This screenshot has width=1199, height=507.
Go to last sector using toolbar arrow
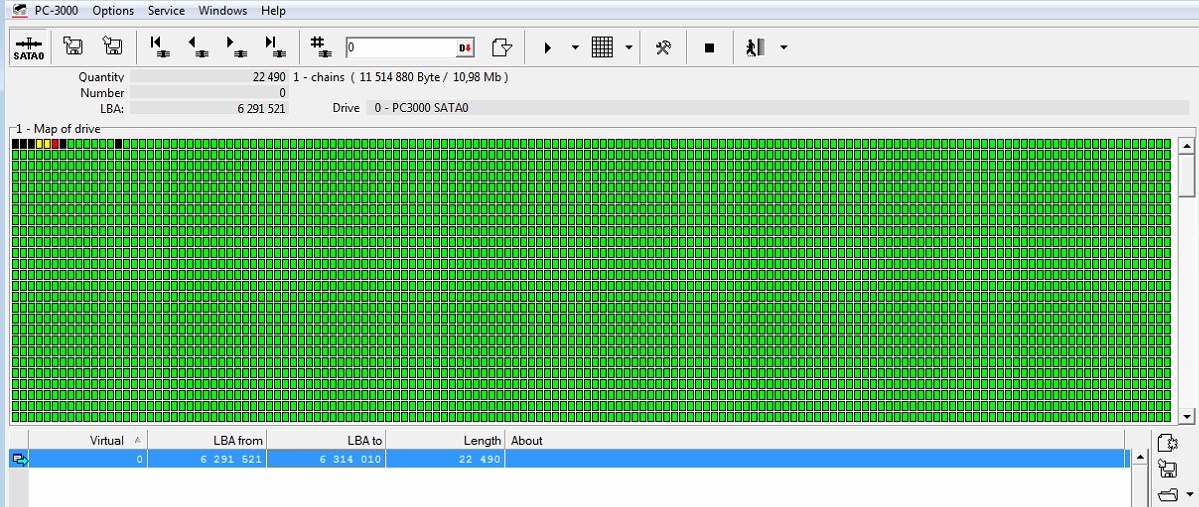(272, 47)
